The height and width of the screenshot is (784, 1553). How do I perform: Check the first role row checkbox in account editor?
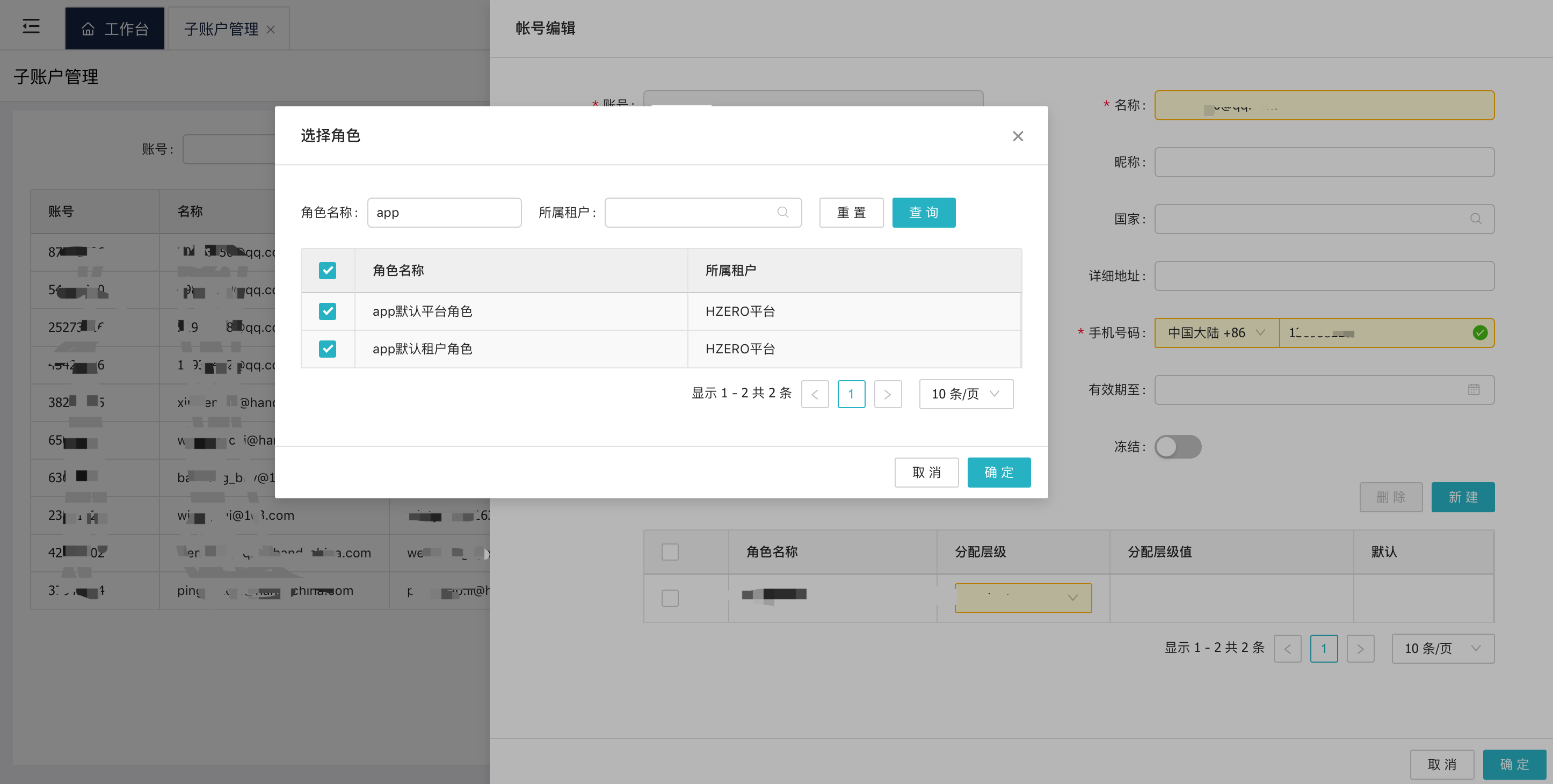point(670,598)
